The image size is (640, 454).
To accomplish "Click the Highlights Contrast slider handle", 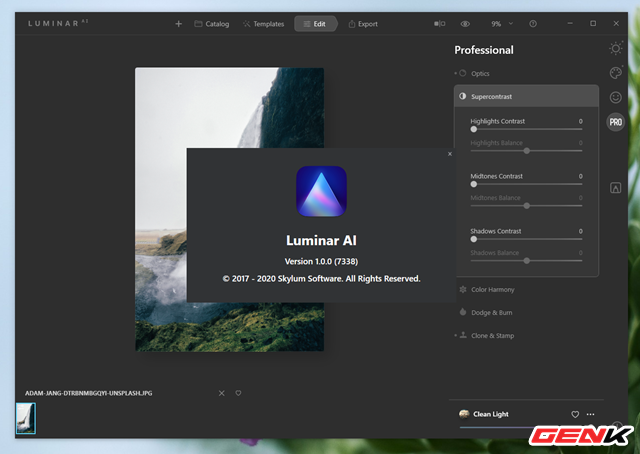I will coord(473,129).
